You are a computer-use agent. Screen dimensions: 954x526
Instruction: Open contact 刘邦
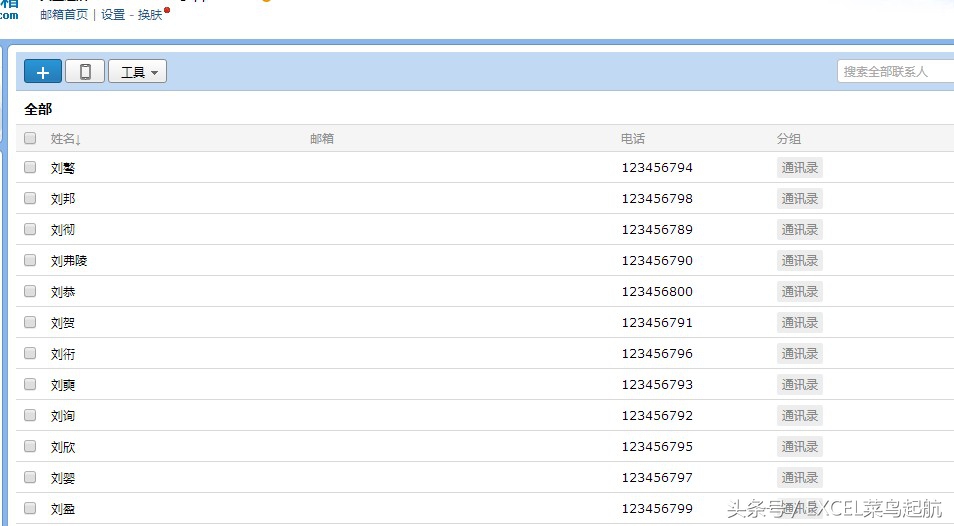click(x=63, y=199)
